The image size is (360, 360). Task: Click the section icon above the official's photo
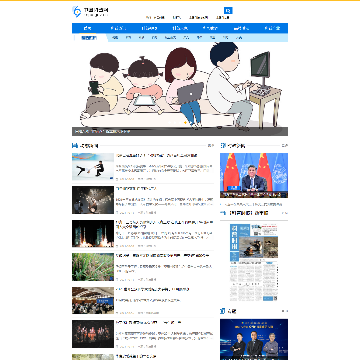(x=223, y=145)
